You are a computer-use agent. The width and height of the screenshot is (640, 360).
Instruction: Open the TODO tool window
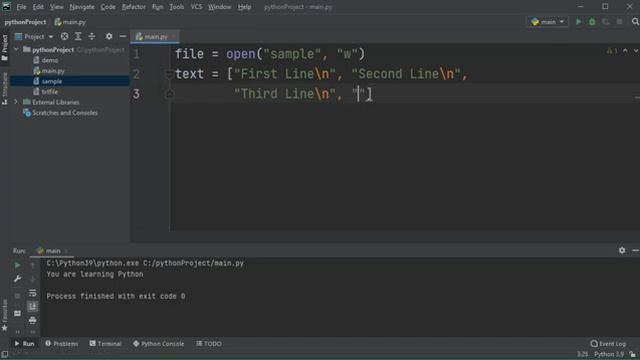209,344
